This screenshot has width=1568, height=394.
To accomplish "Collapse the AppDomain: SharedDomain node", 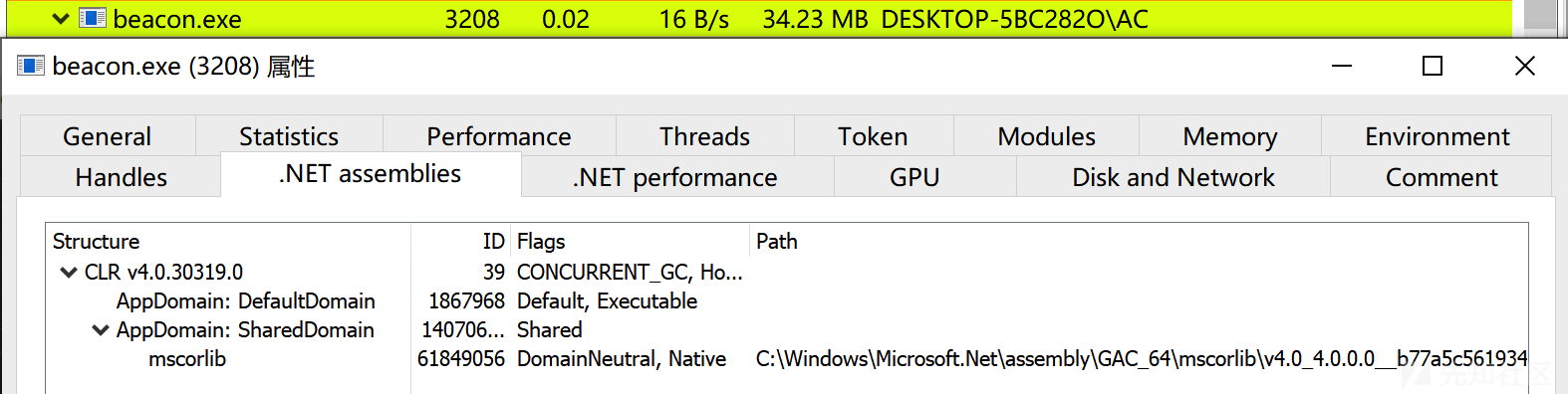I will 101,329.
